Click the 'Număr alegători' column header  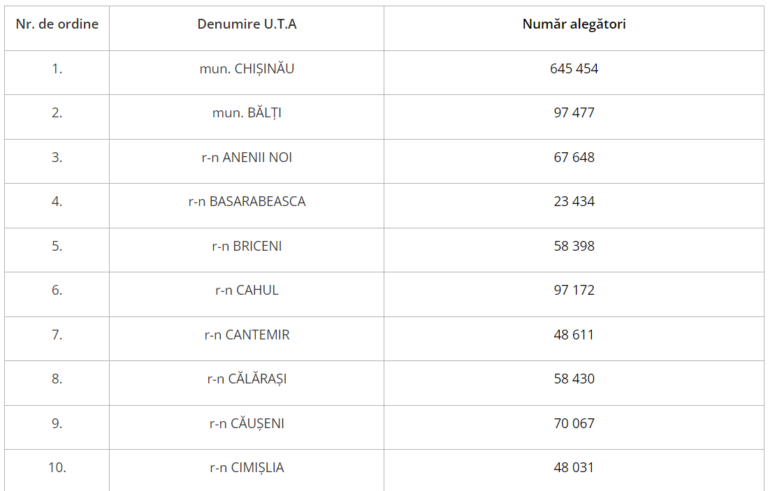pyautogui.click(x=574, y=24)
